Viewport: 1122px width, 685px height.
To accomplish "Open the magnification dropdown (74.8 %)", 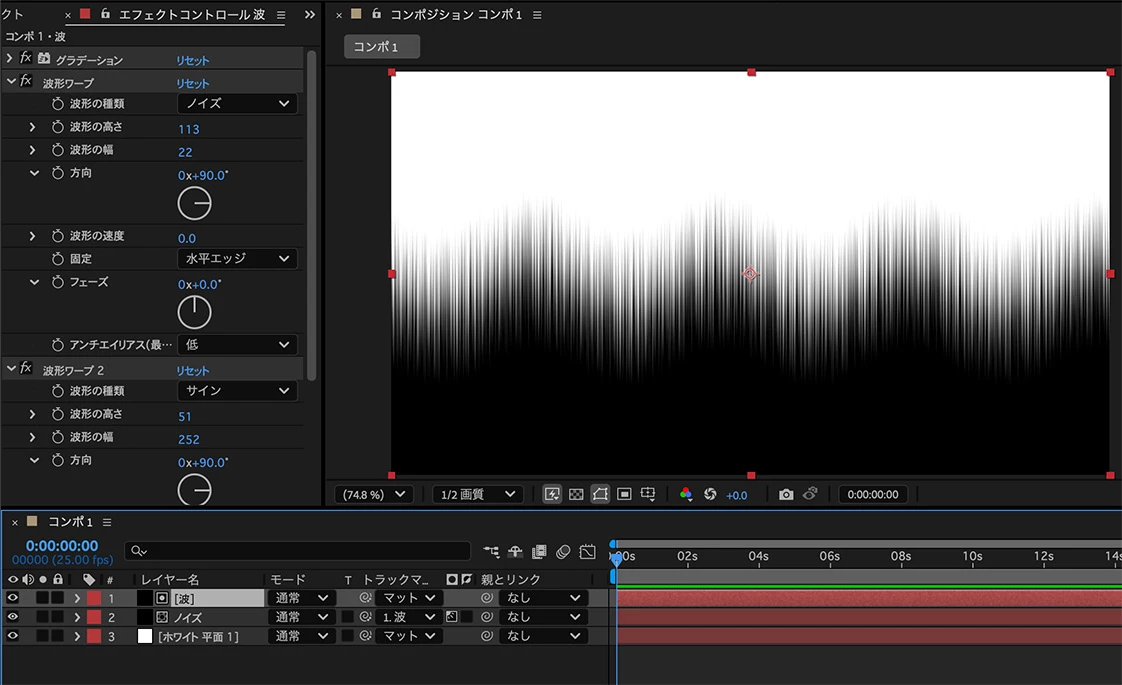I will click(374, 494).
